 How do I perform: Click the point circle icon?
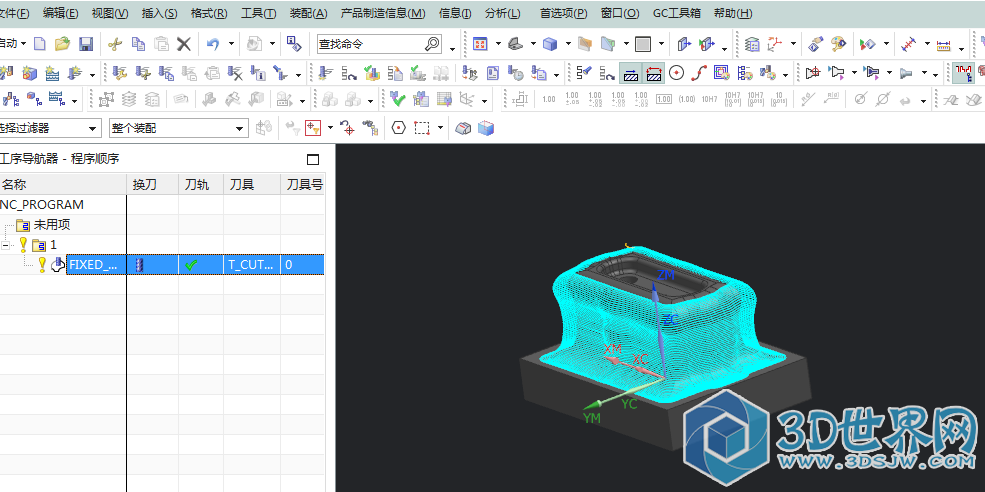click(x=677, y=74)
